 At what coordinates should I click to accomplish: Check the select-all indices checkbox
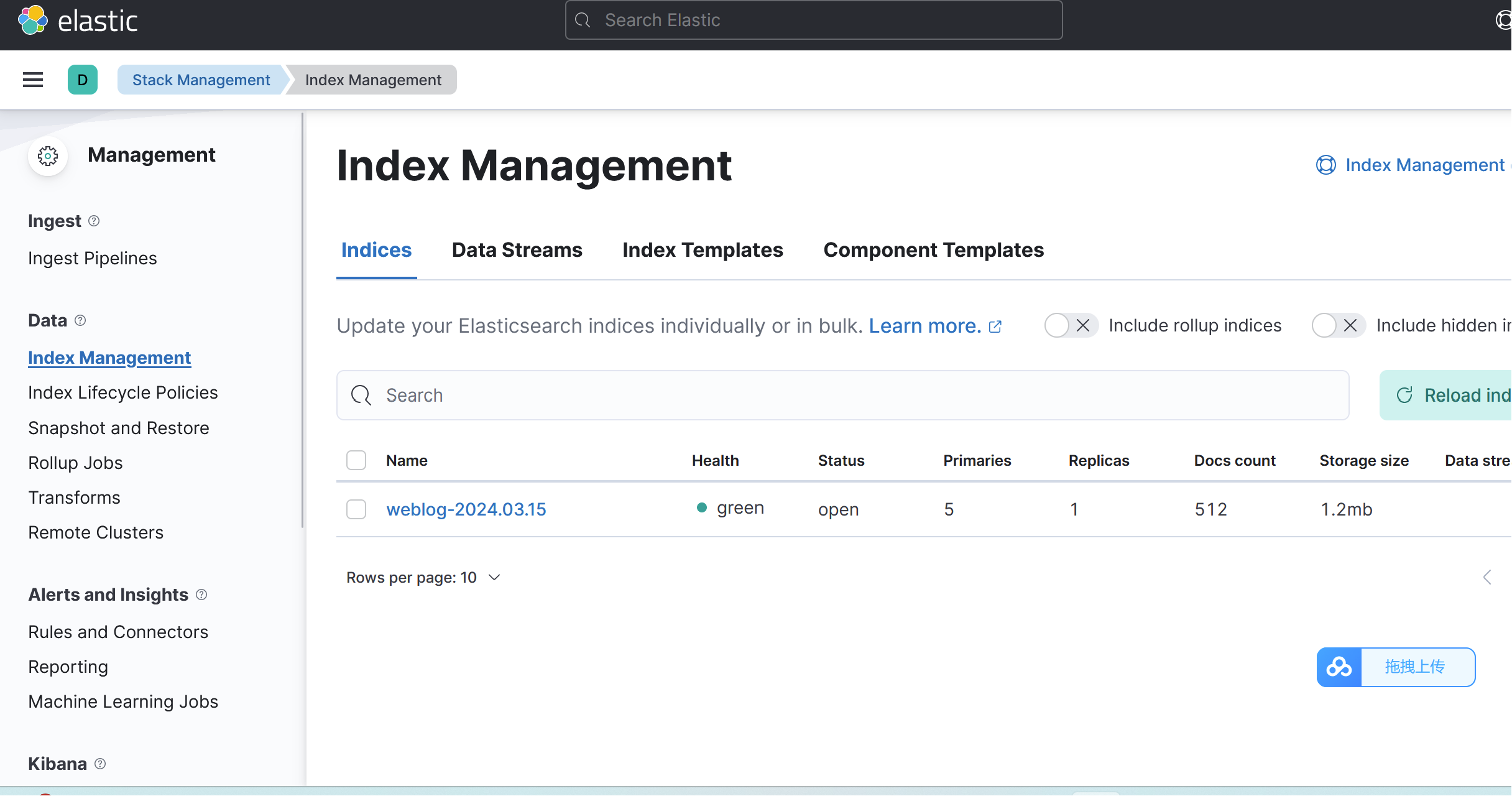pyautogui.click(x=356, y=460)
